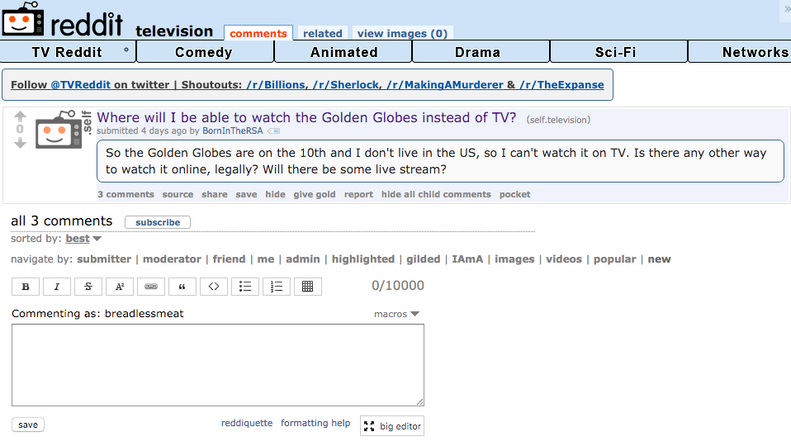Downvote the Golden Globes post
Image resolution: width=791 pixels, height=446 pixels.
[x=20, y=143]
